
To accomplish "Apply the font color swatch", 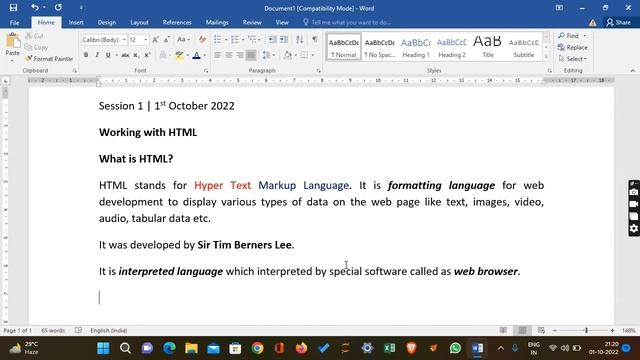I will 196,55.
